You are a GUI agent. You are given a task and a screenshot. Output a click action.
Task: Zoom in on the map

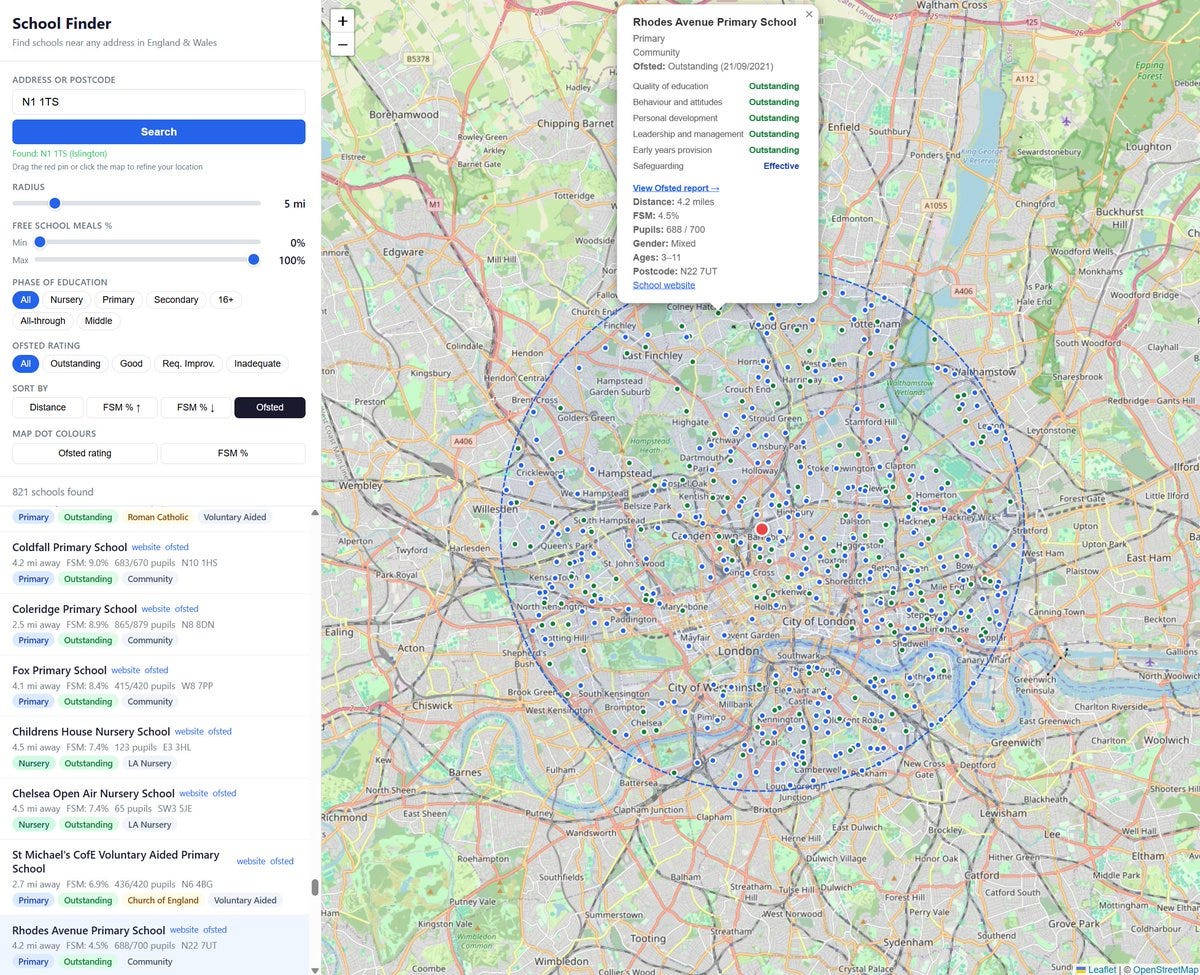(x=343, y=21)
